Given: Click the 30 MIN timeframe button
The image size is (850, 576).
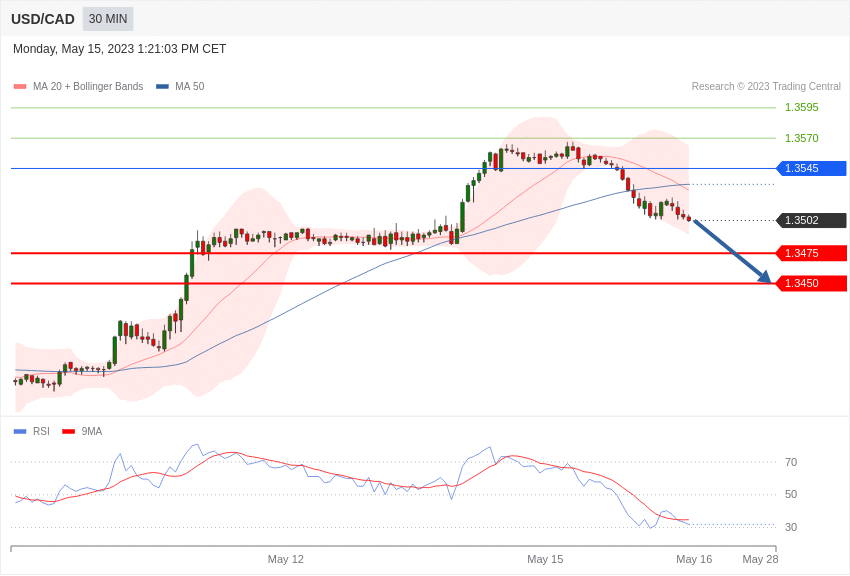Looking at the screenshot, I should pyautogui.click(x=108, y=19).
